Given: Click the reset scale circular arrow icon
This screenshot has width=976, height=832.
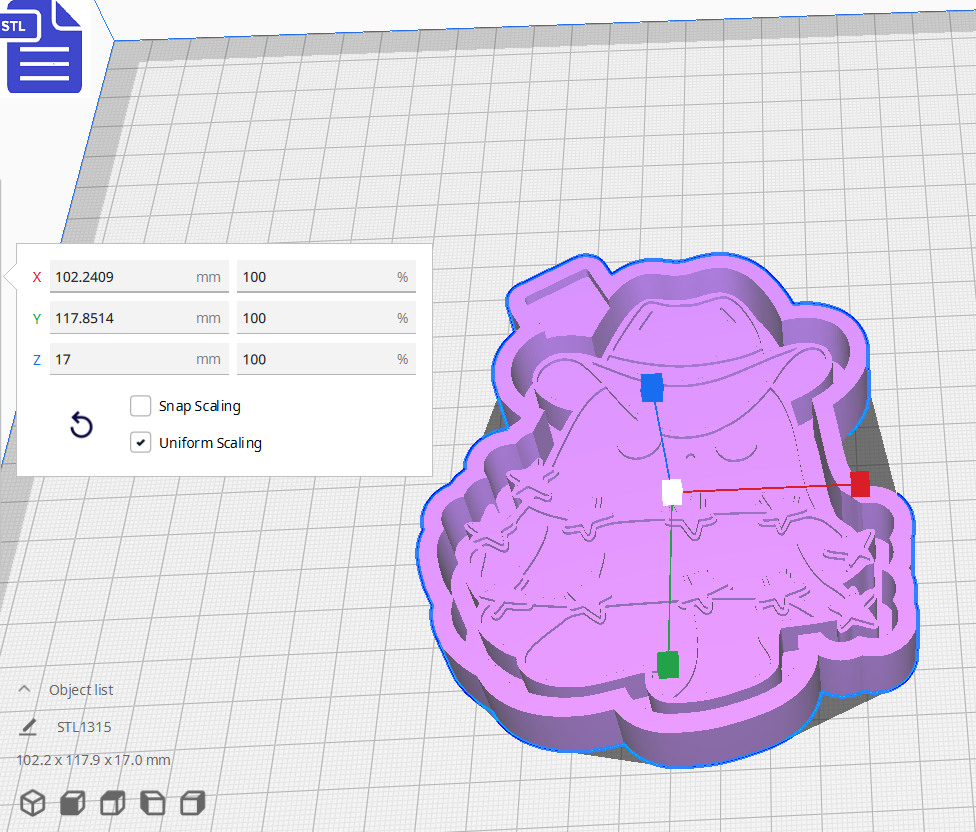Looking at the screenshot, I should click(81, 425).
